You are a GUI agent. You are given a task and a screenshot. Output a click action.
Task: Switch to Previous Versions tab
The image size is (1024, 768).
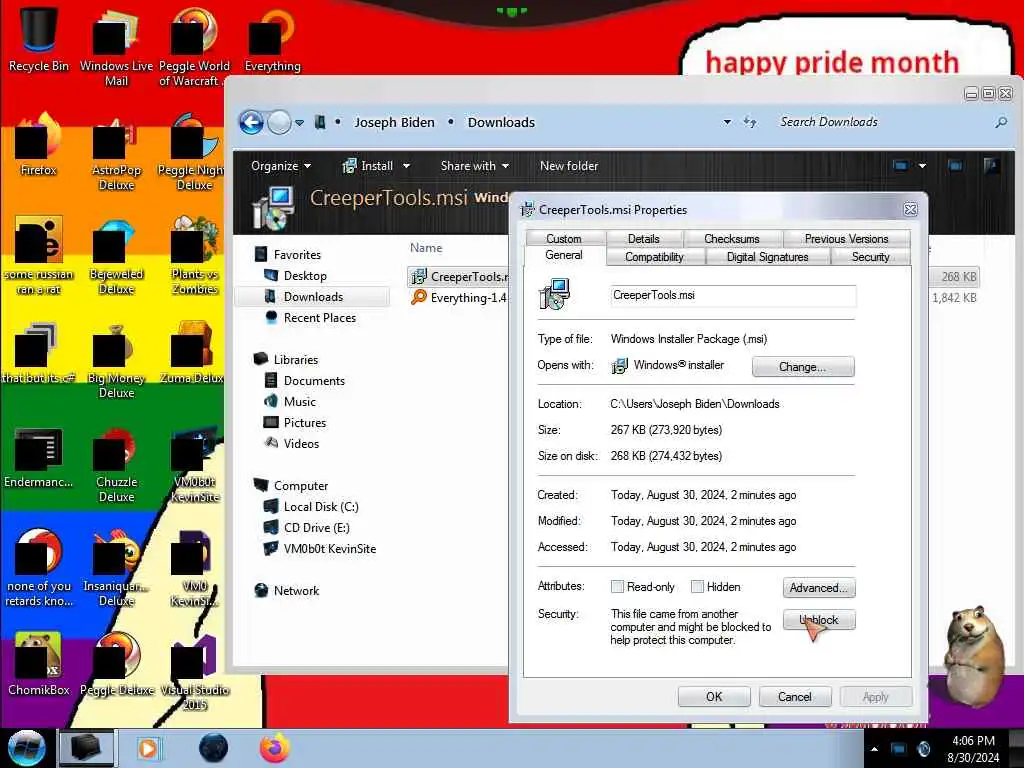pos(846,239)
